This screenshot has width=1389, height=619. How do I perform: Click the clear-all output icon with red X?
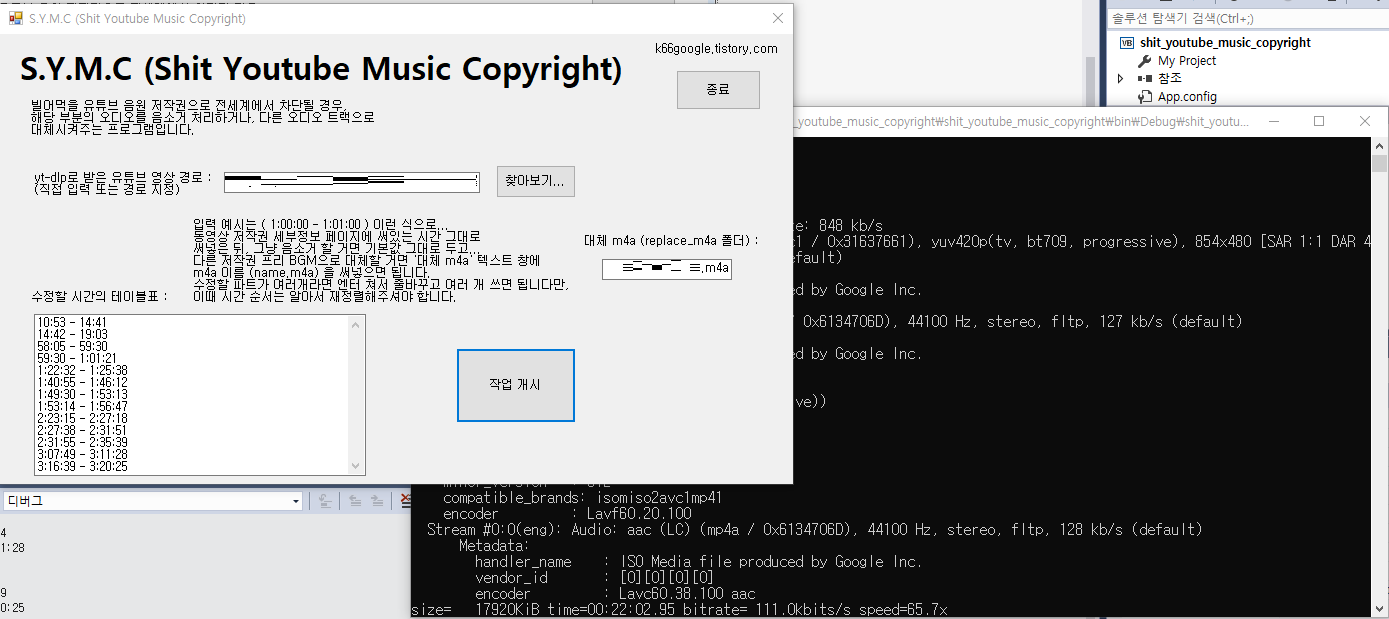(405, 501)
